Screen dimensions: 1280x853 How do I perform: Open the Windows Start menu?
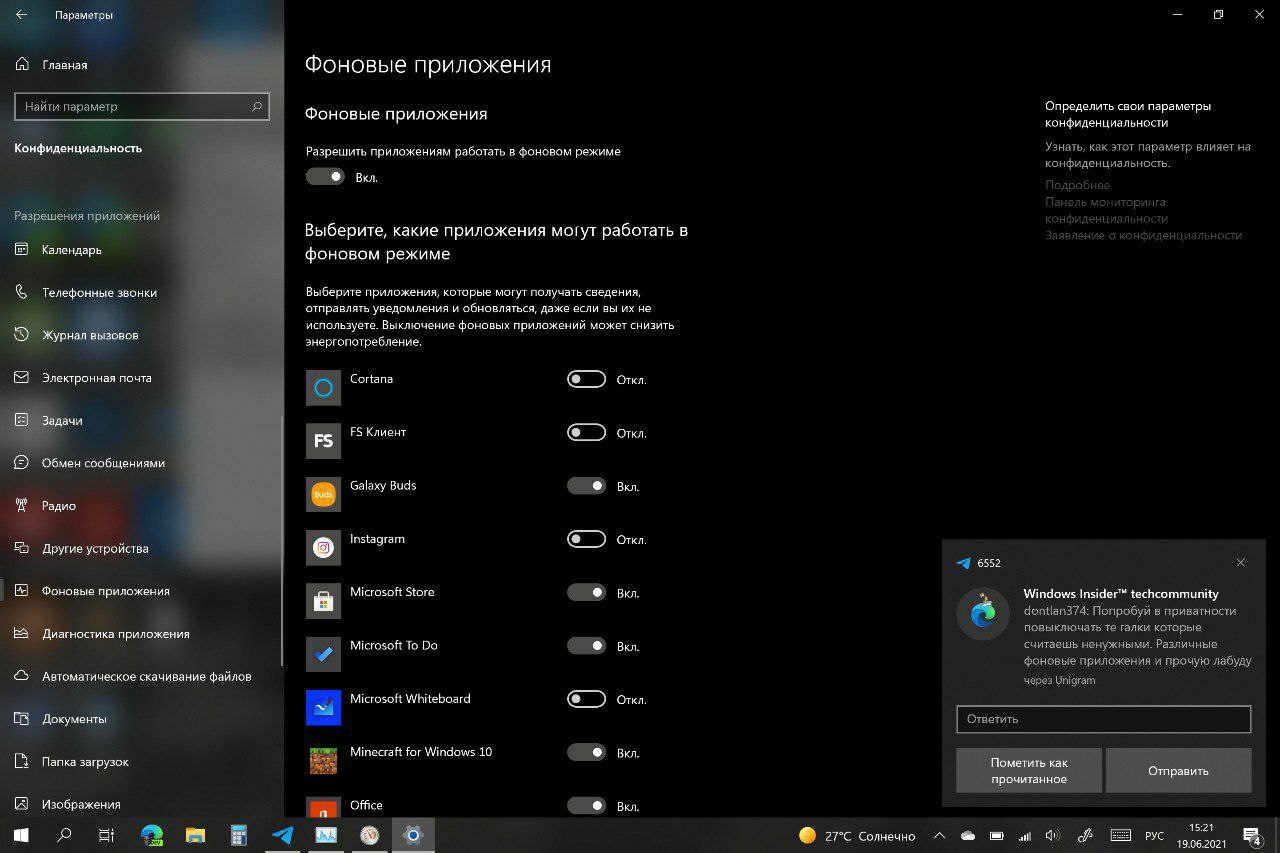[21, 835]
